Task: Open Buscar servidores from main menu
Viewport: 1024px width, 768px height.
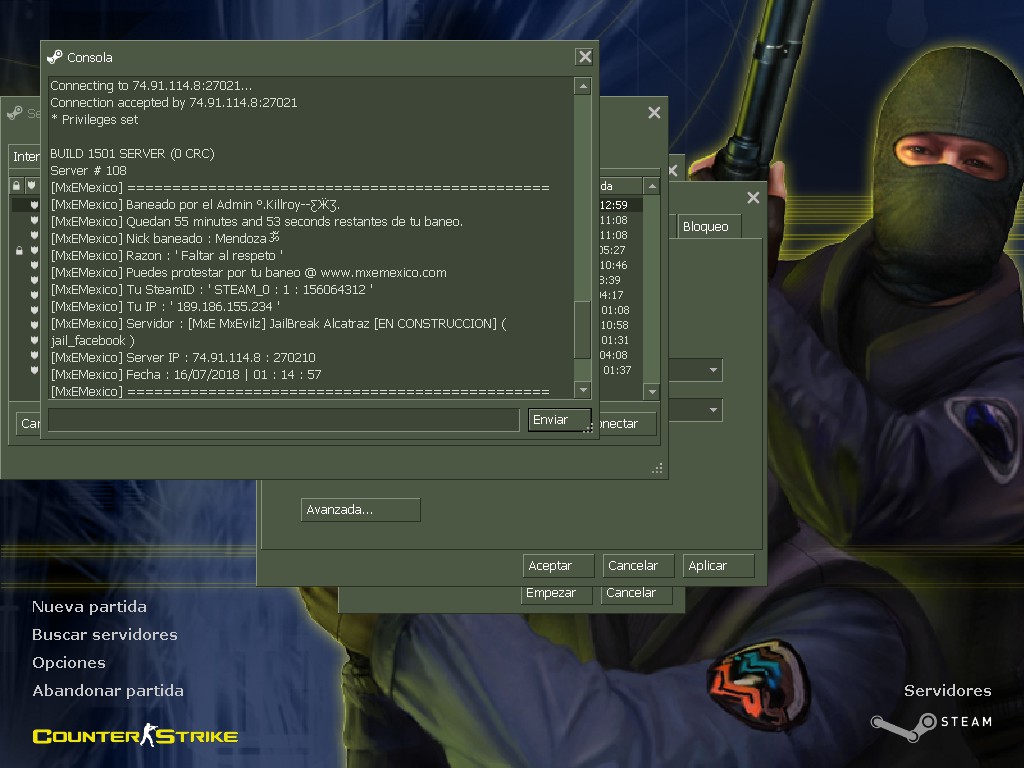Action: tap(104, 635)
